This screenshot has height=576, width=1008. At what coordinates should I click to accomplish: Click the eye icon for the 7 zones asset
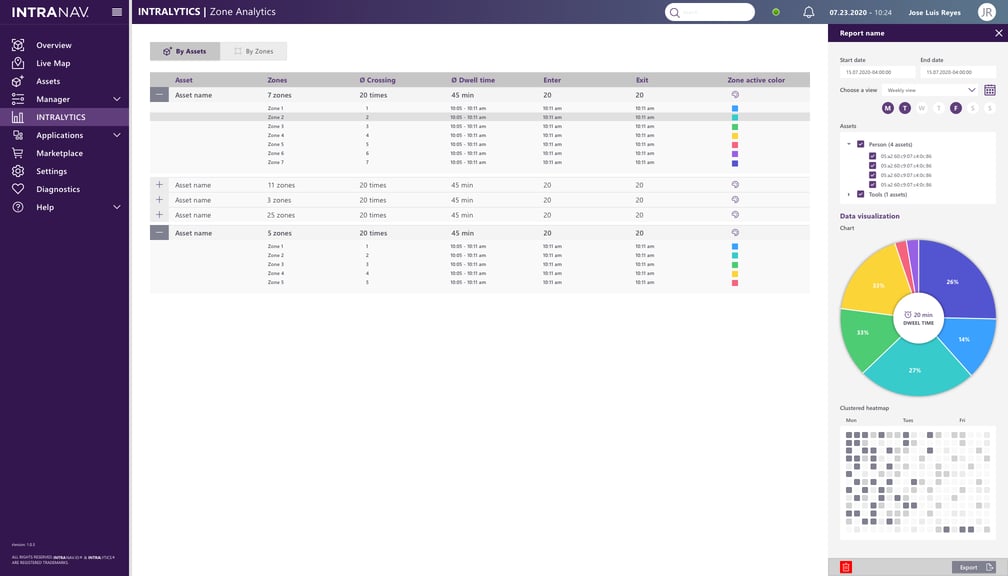[736, 95]
